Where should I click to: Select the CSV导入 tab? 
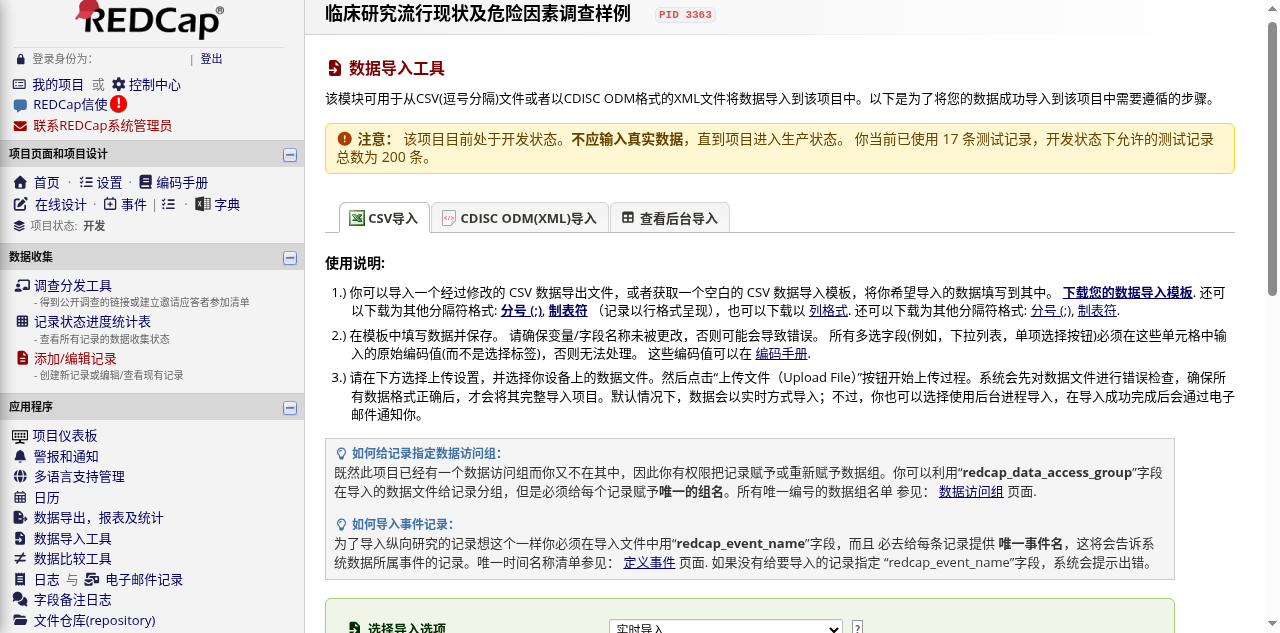tap(384, 218)
